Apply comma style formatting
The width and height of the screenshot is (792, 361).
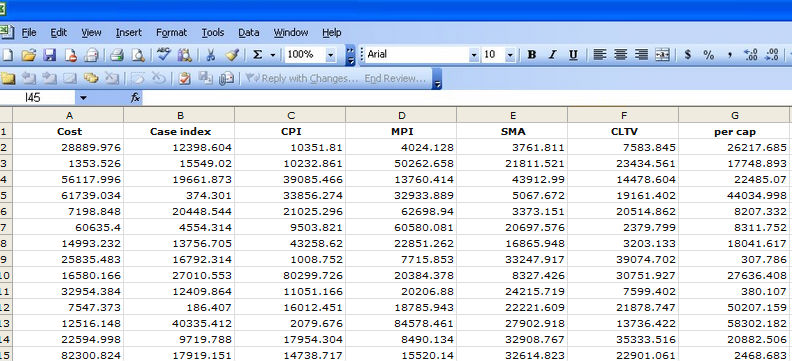729,55
